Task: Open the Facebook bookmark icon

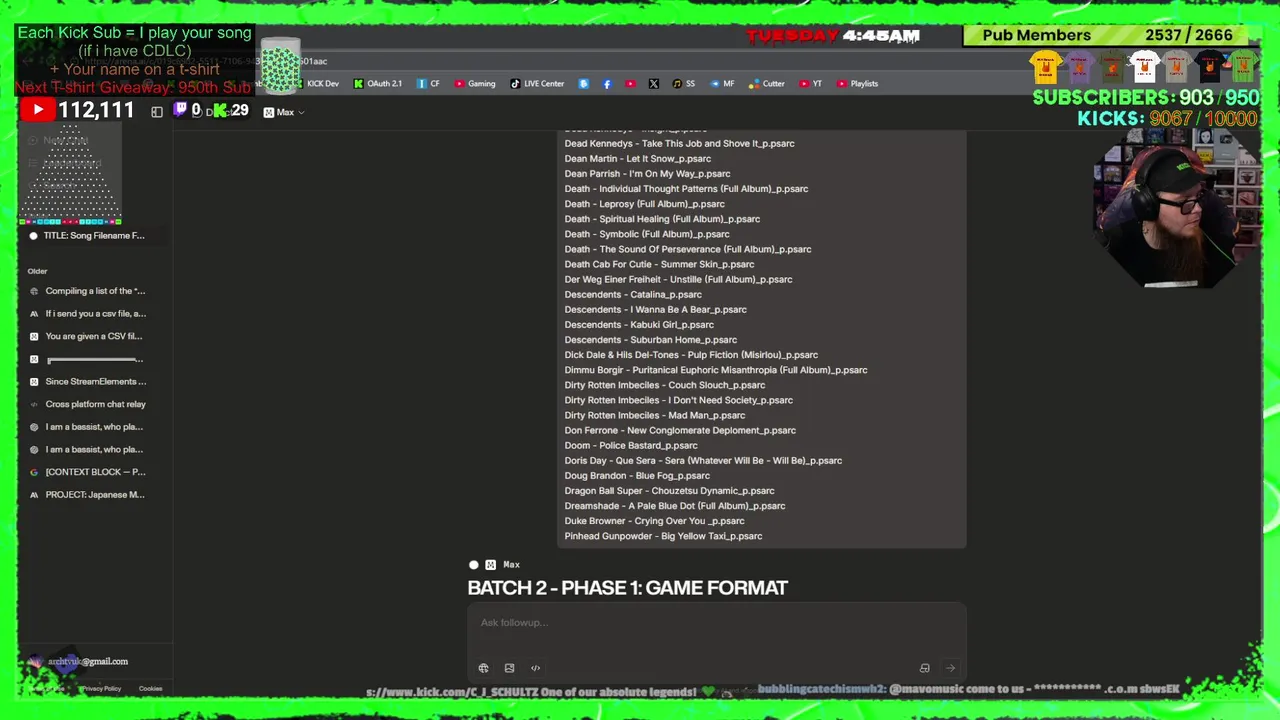Action: pyautogui.click(x=606, y=84)
